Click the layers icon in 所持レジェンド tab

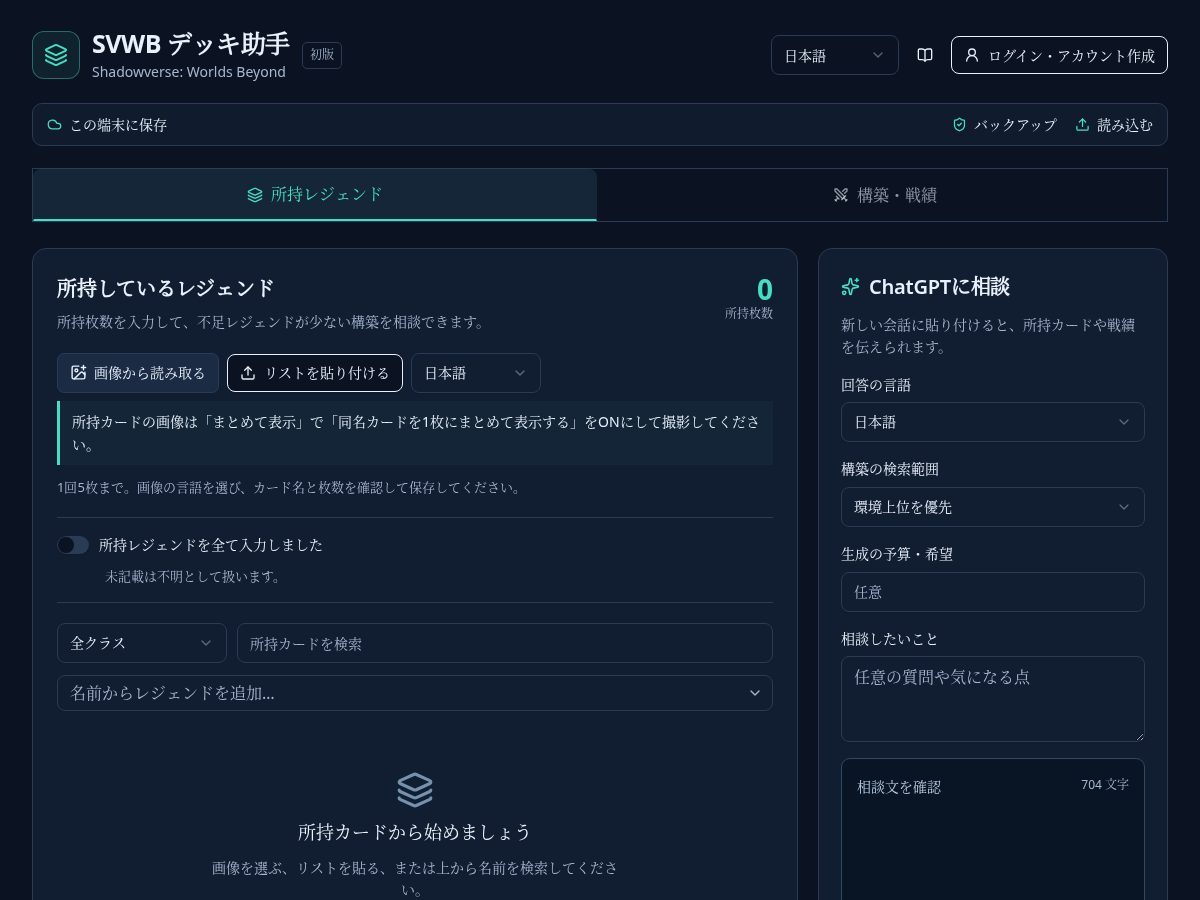[255, 195]
